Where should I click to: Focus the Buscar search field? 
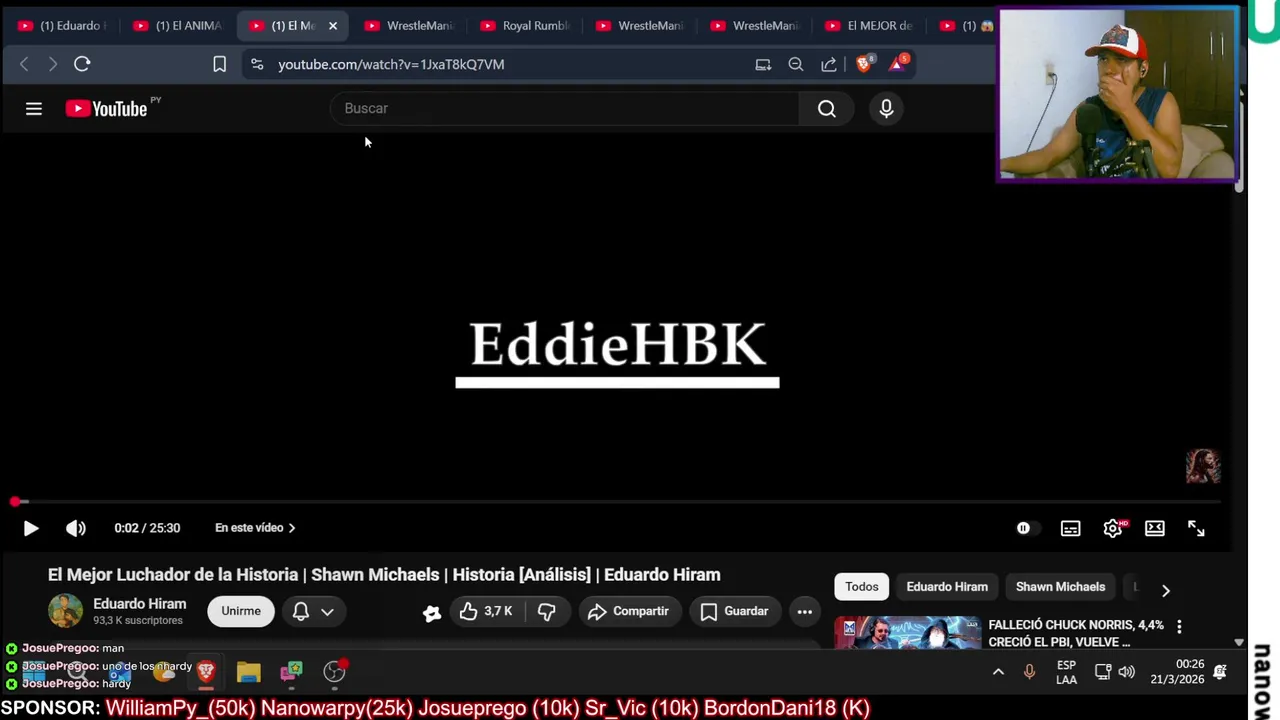565,109
